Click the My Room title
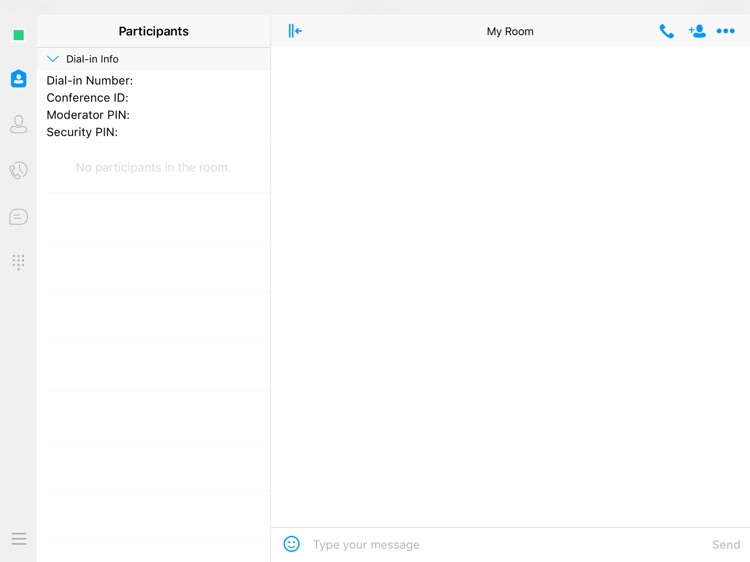 pyautogui.click(x=510, y=32)
